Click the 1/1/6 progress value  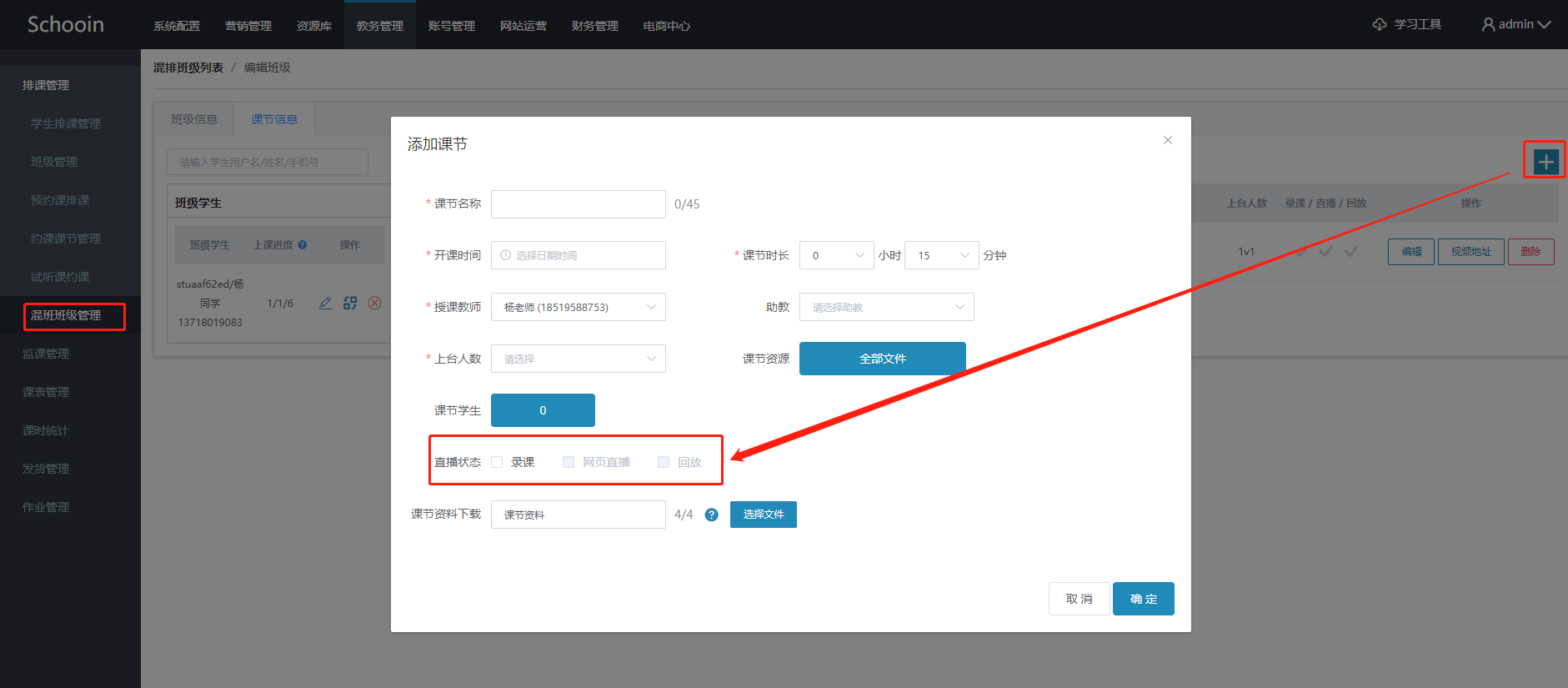click(280, 304)
